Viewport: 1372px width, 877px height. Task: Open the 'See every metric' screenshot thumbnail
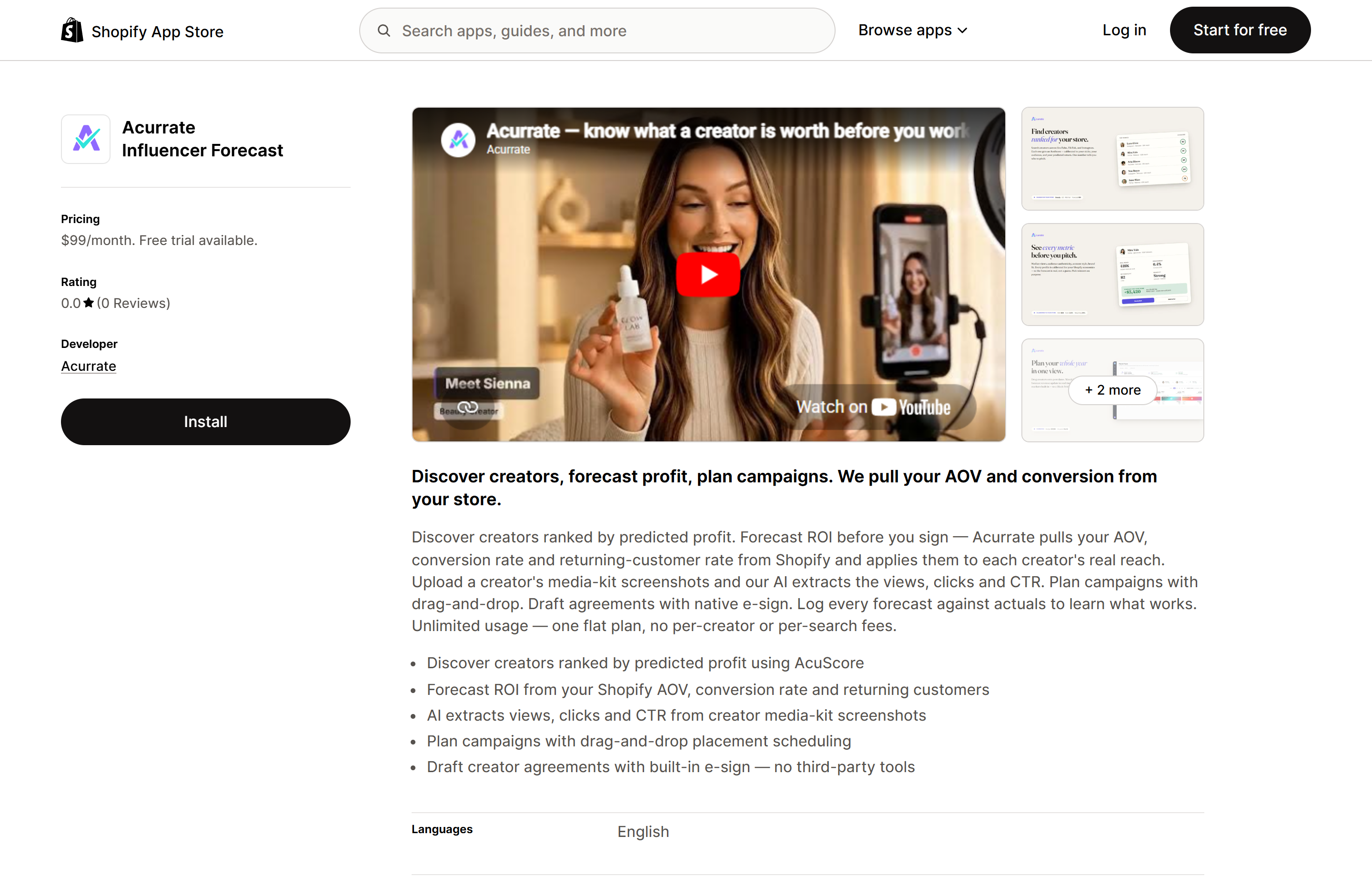point(1112,274)
